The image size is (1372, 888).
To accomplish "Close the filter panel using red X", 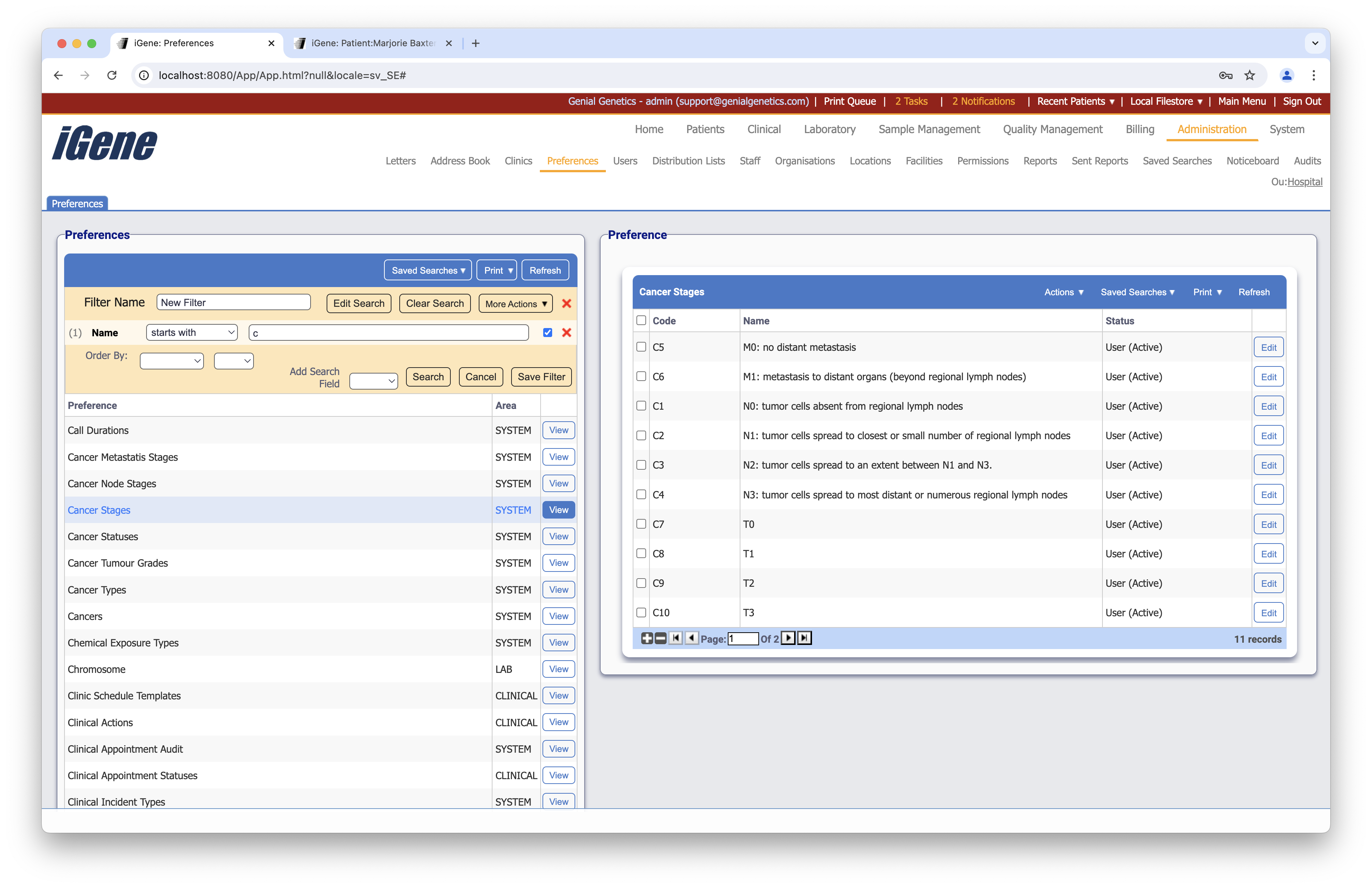I will click(566, 303).
